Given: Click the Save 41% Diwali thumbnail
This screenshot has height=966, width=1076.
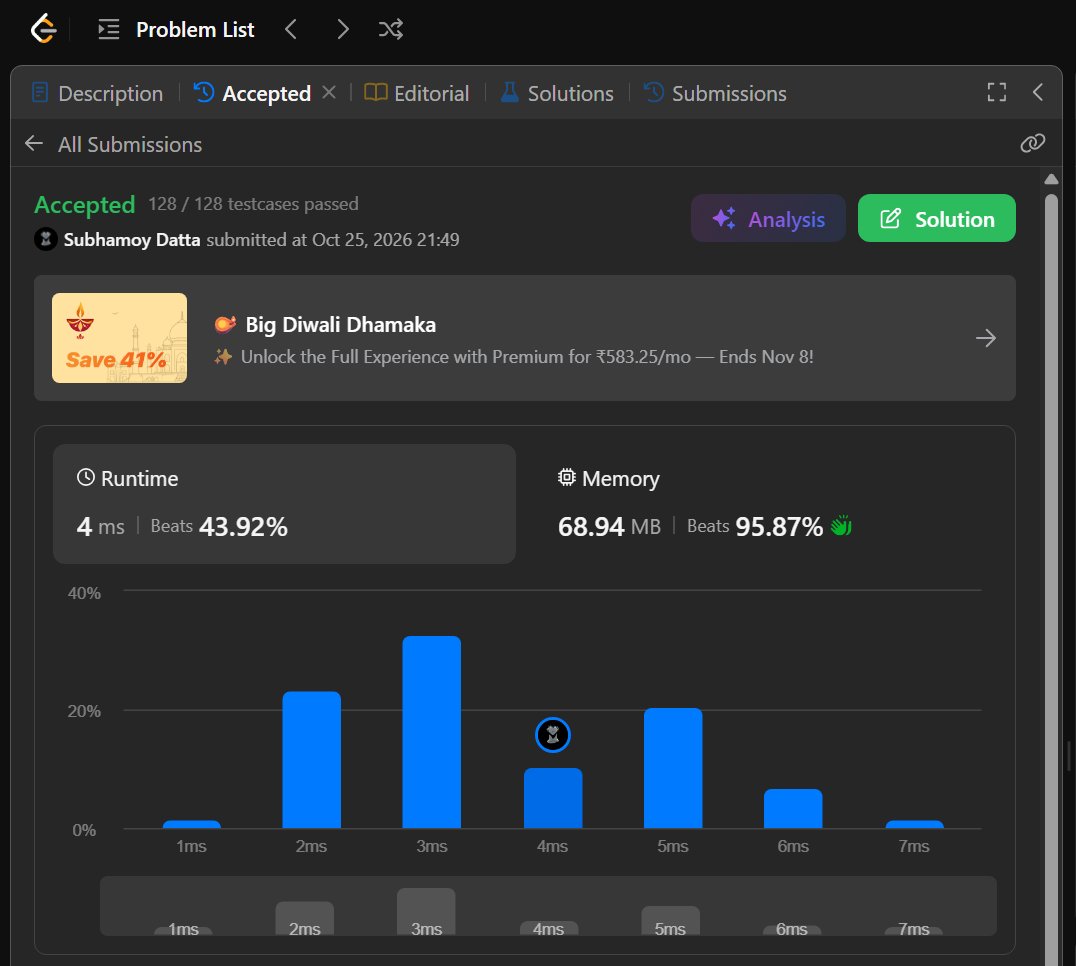Looking at the screenshot, I should pos(119,338).
